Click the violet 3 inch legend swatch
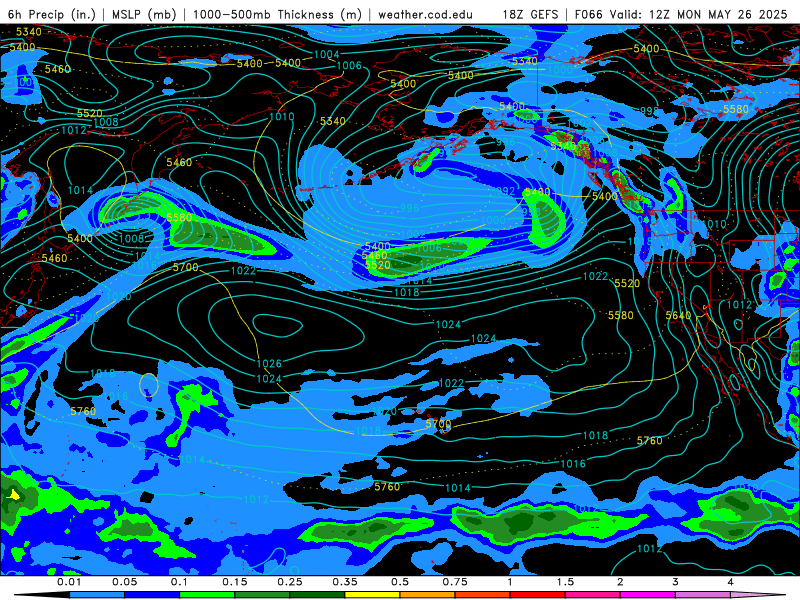This screenshot has height=600, width=800. (703, 595)
